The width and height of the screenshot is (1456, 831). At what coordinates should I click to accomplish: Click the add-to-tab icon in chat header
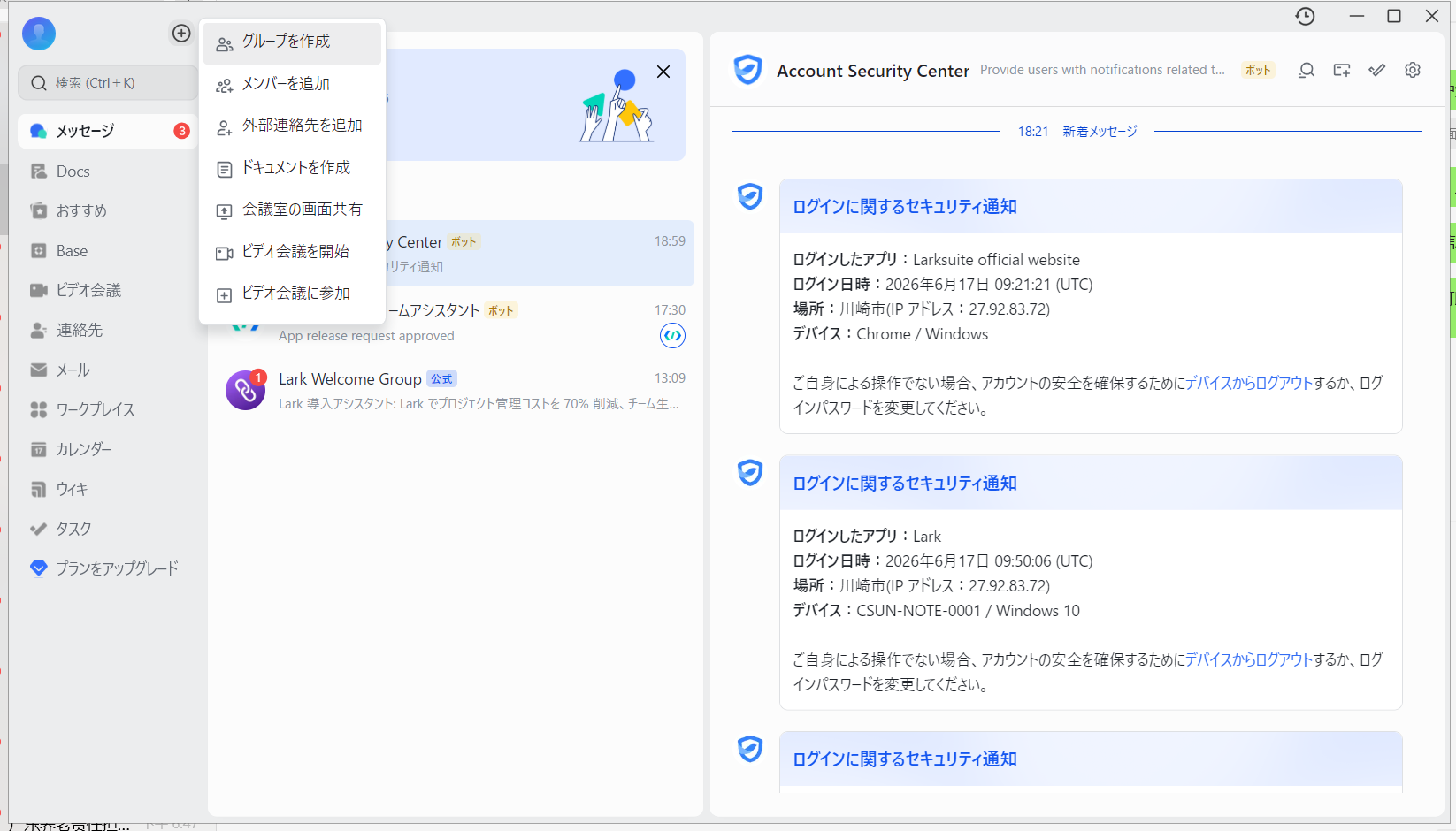coord(1342,70)
